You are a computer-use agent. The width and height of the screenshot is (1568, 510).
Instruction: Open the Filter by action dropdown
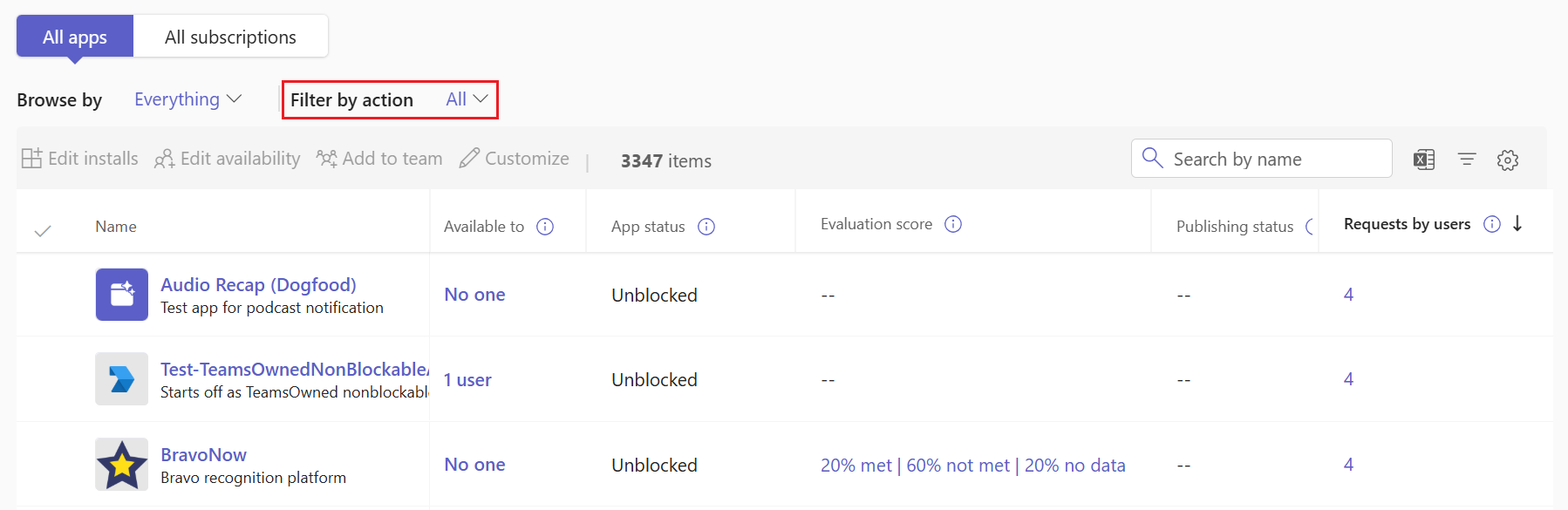pos(390,99)
